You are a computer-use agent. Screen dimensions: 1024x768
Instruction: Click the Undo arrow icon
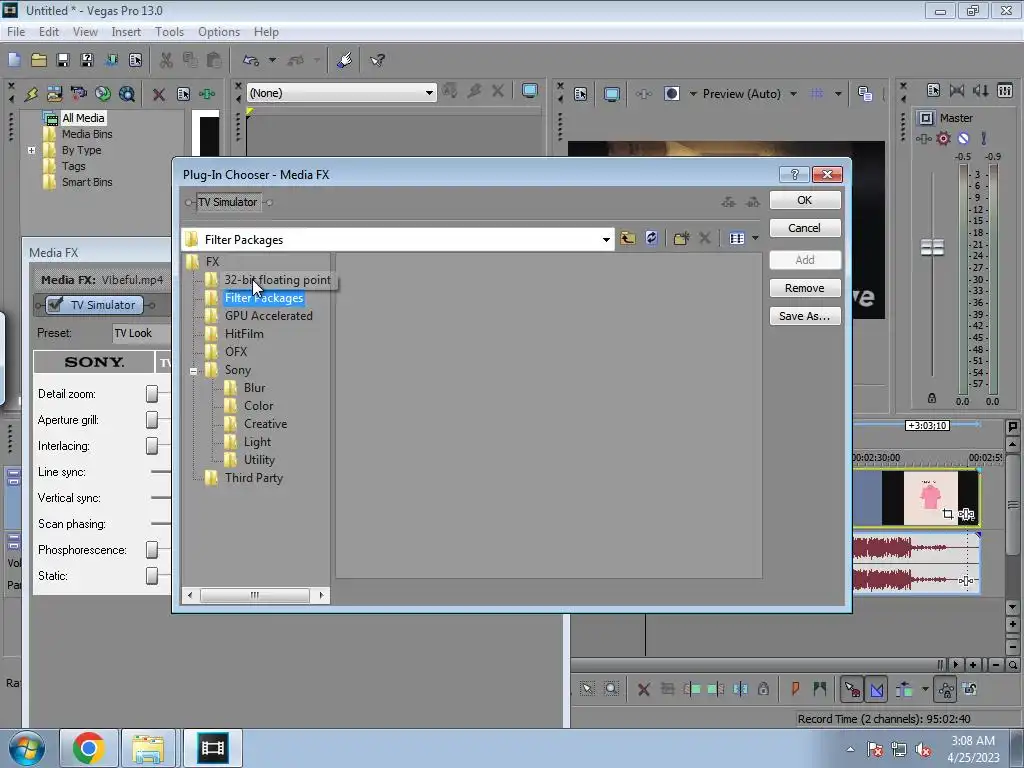click(x=251, y=60)
